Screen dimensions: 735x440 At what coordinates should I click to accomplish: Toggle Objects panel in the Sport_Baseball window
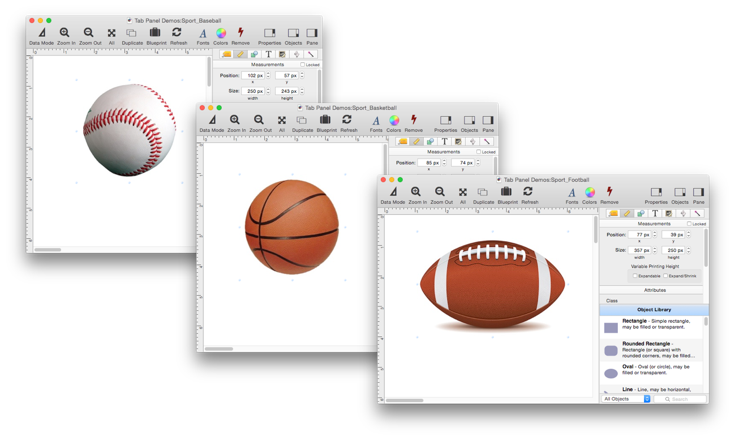[293, 36]
